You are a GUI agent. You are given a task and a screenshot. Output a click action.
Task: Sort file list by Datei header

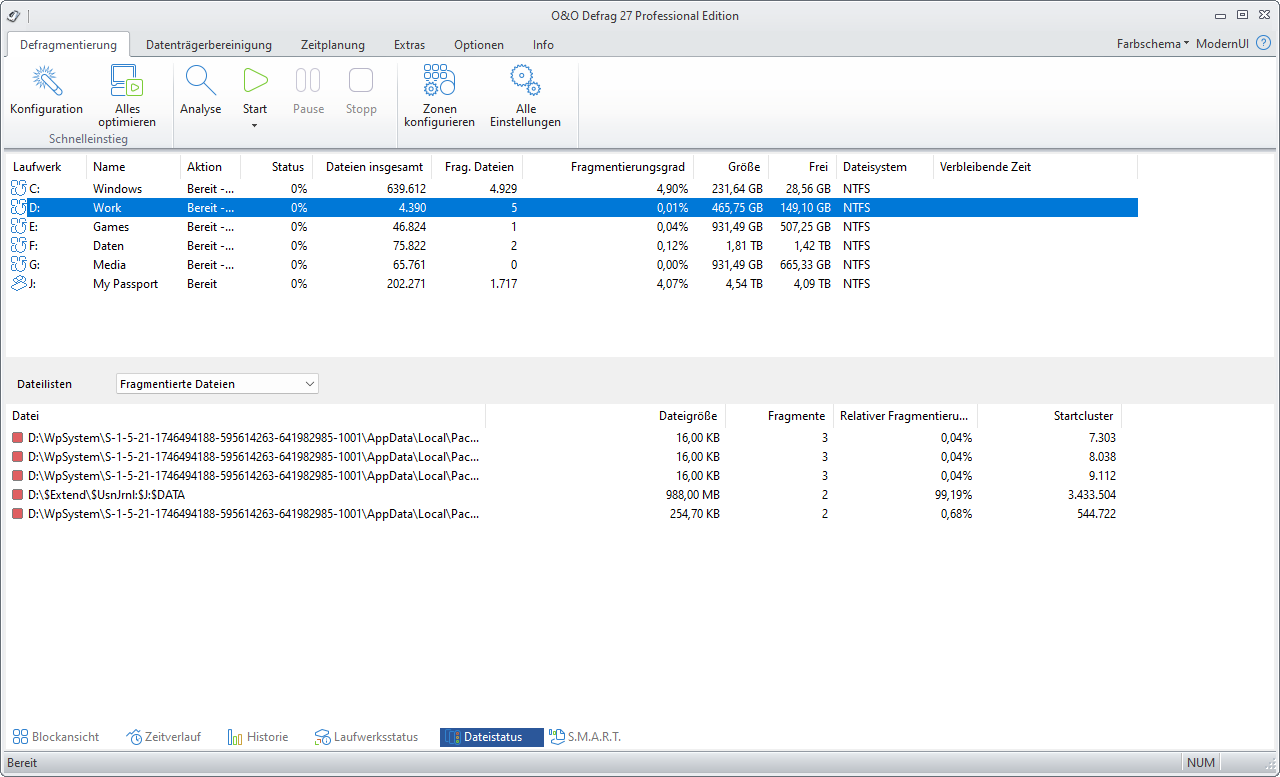[245, 415]
